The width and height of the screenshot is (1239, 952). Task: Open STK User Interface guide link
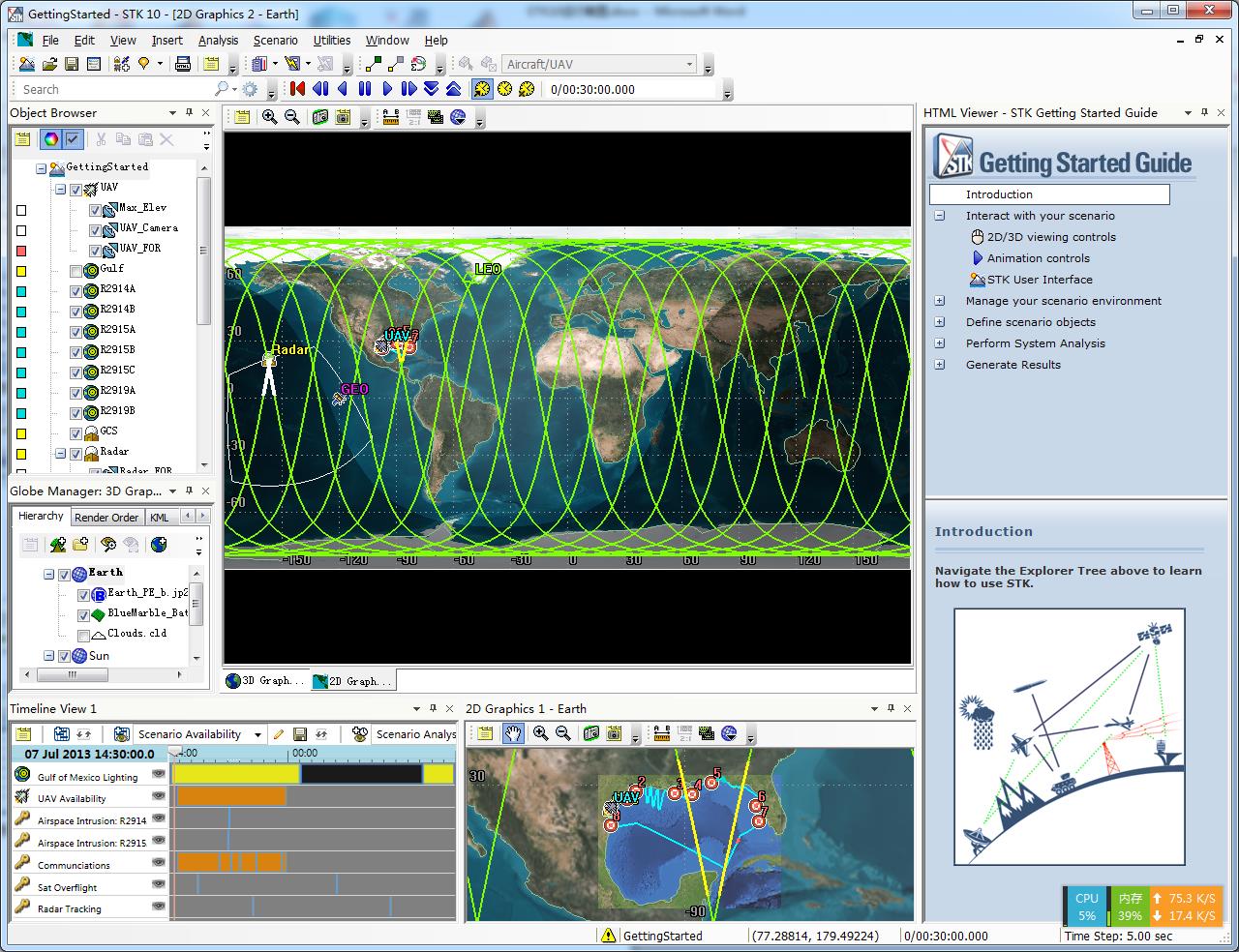click(1040, 280)
